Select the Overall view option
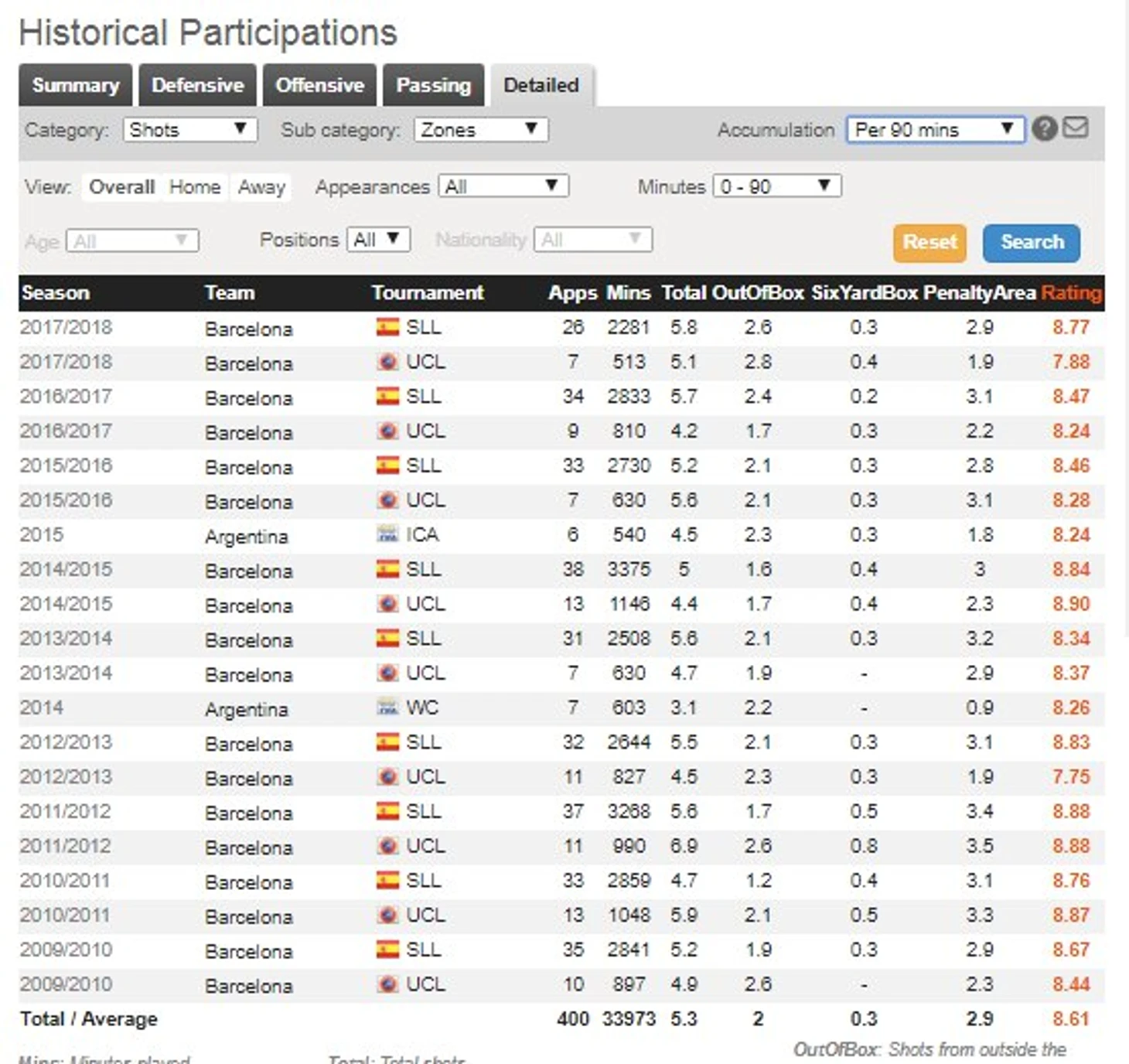Screen dimensions: 1129x1064 click(x=121, y=187)
